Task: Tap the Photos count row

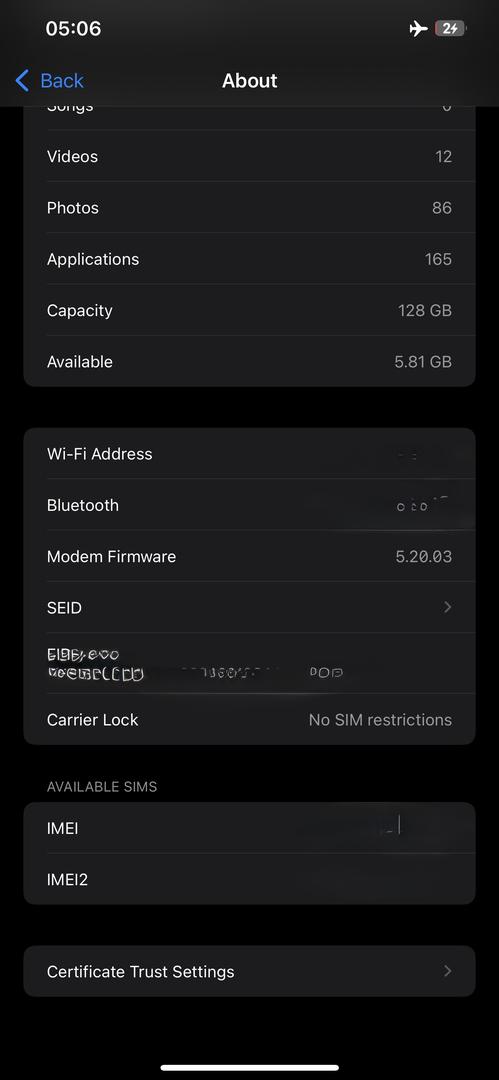Action: pos(250,207)
